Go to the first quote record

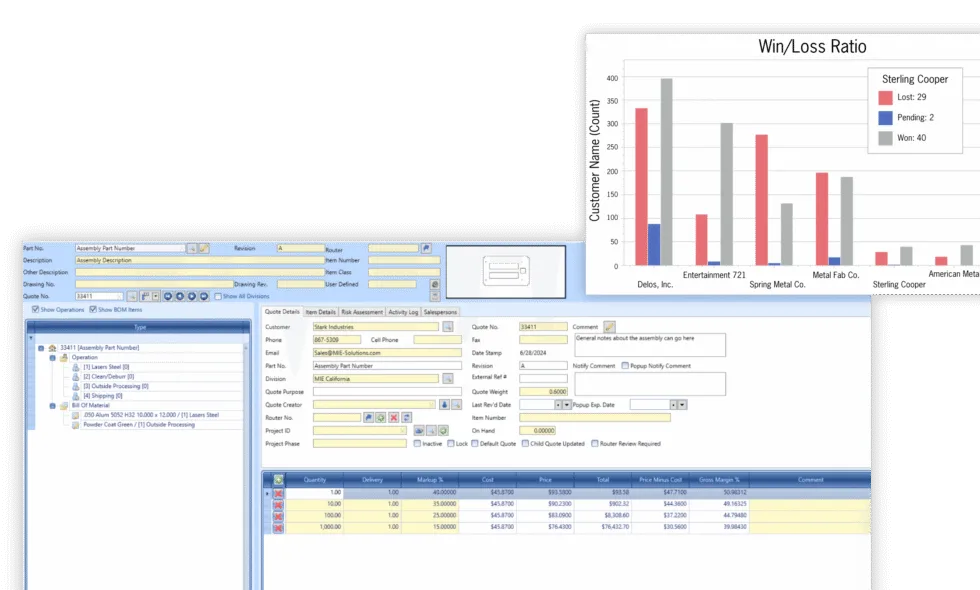pos(168,296)
